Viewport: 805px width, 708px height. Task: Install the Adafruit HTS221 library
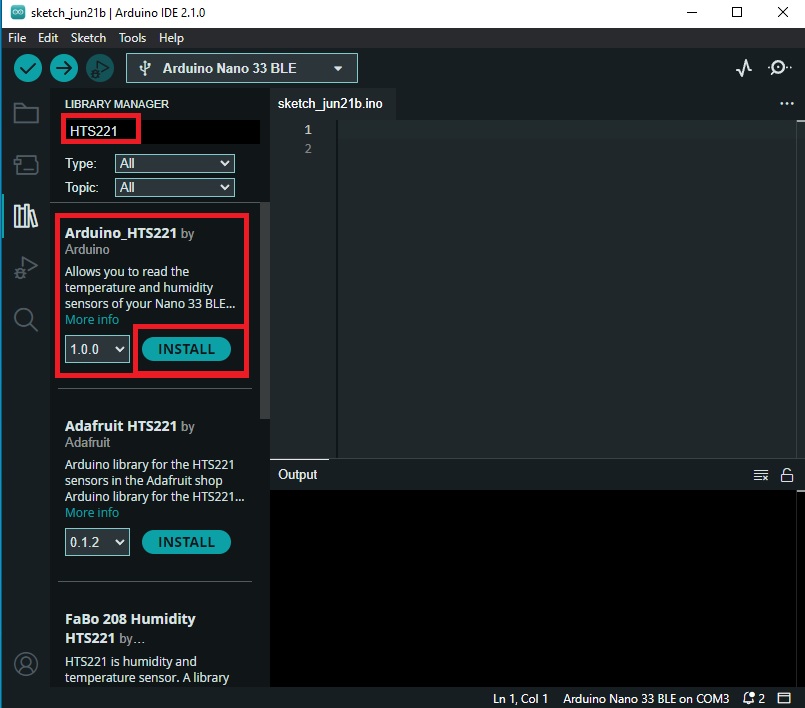[186, 542]
